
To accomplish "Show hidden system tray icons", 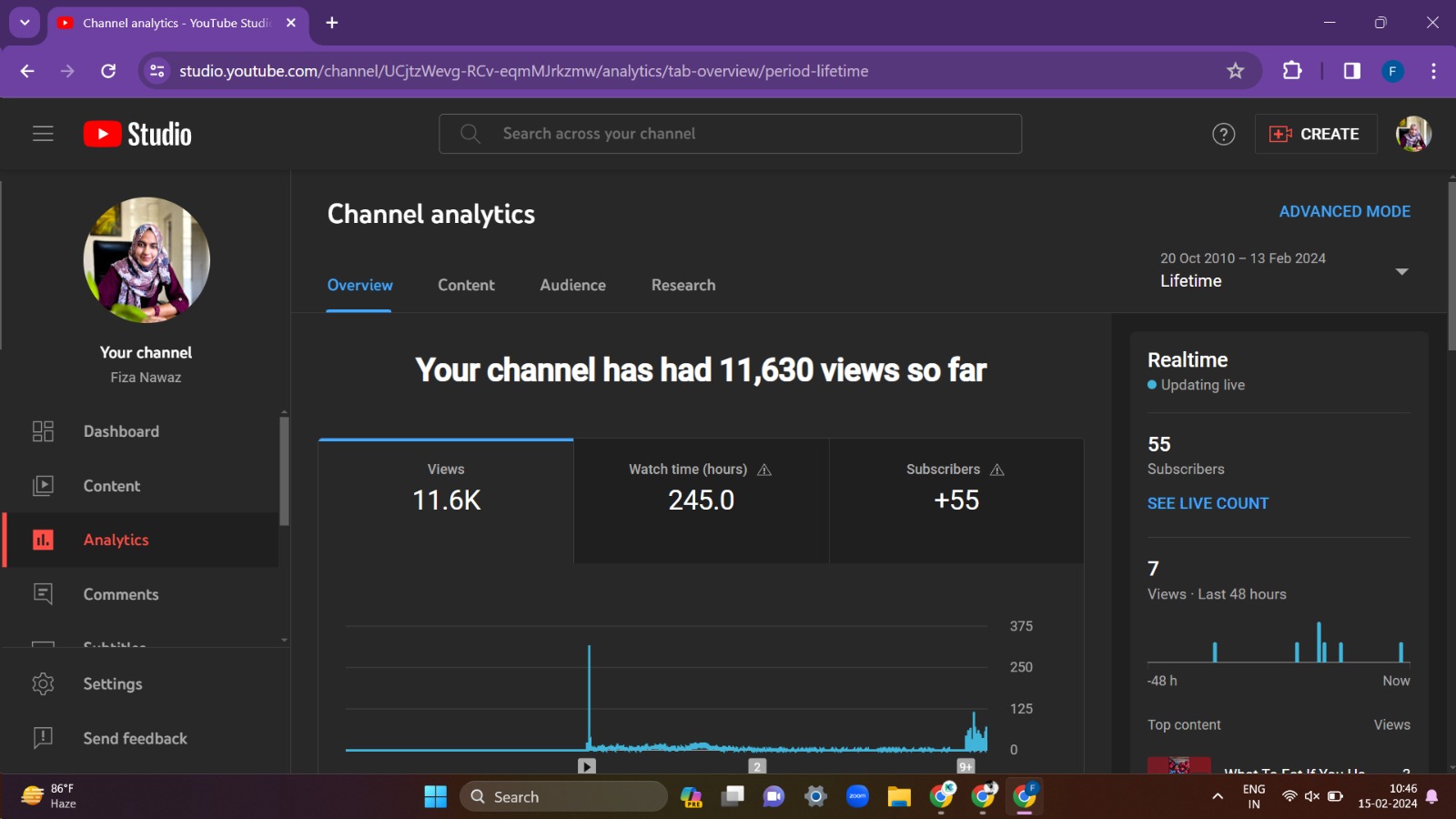I will [x=1218, y=797].
